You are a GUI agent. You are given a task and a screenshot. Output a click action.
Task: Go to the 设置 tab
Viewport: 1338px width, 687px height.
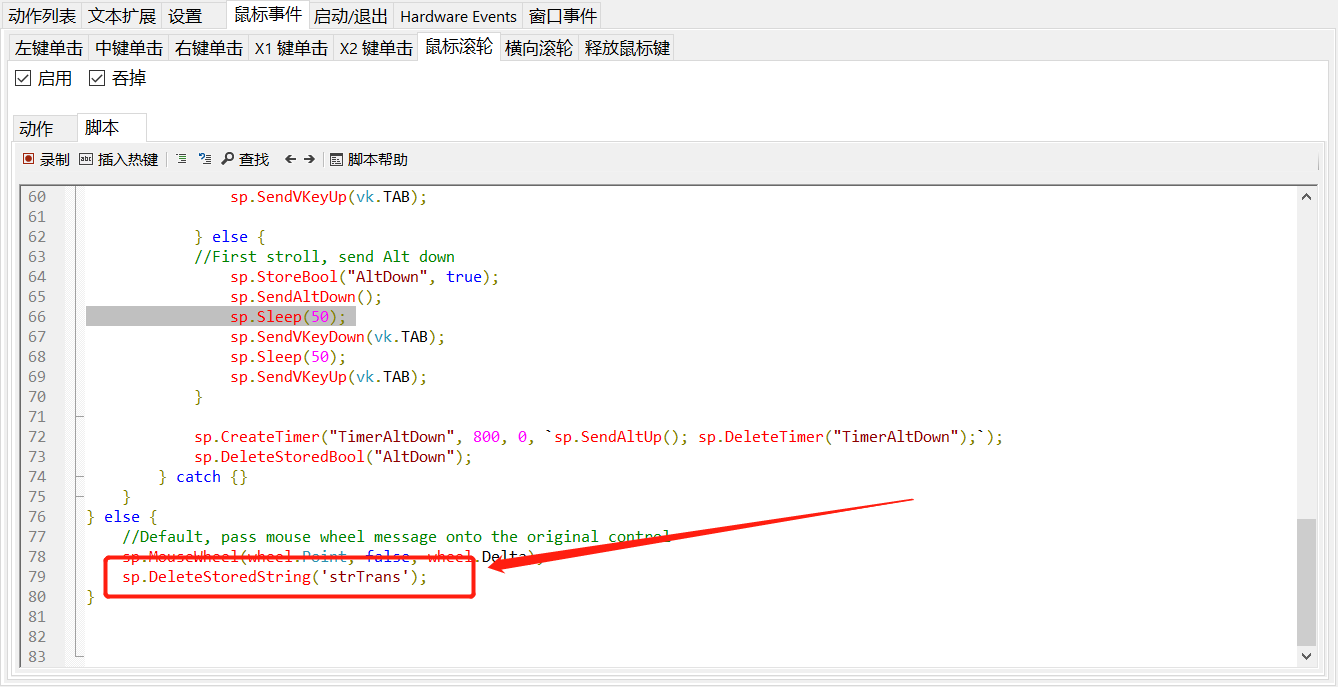[x=185, y=16]
